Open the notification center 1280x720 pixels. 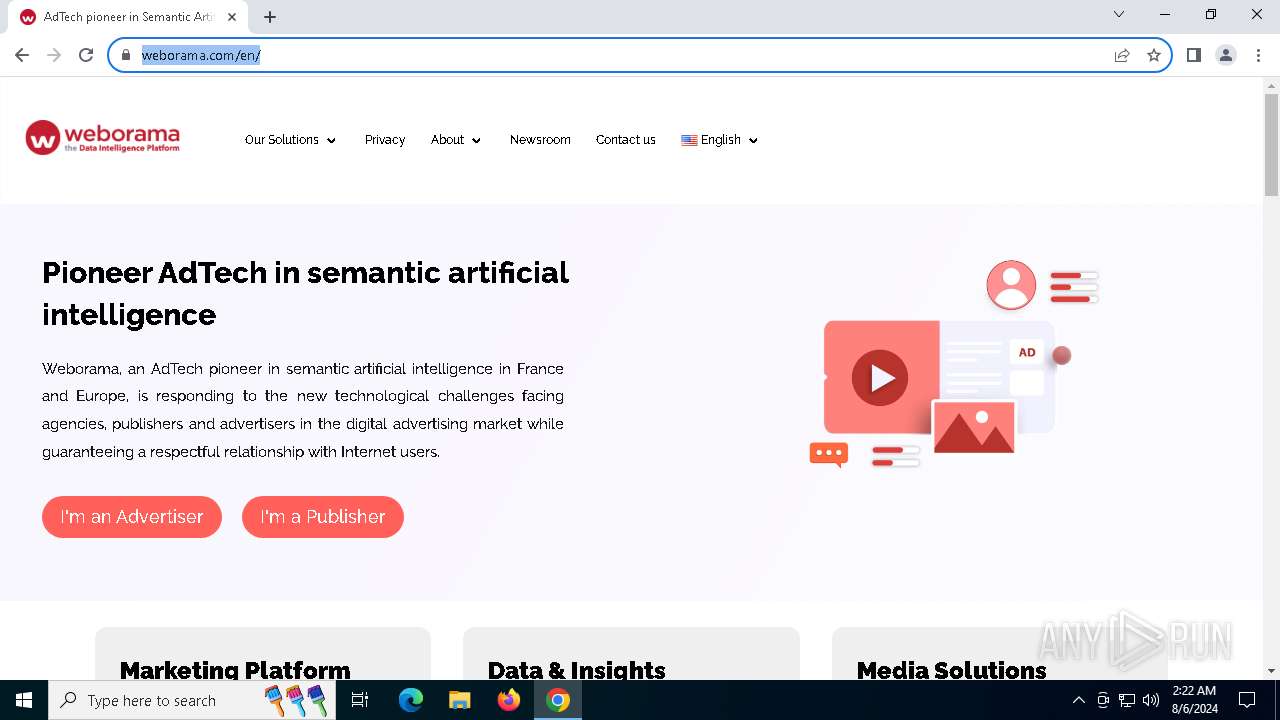coord(1247,700)
